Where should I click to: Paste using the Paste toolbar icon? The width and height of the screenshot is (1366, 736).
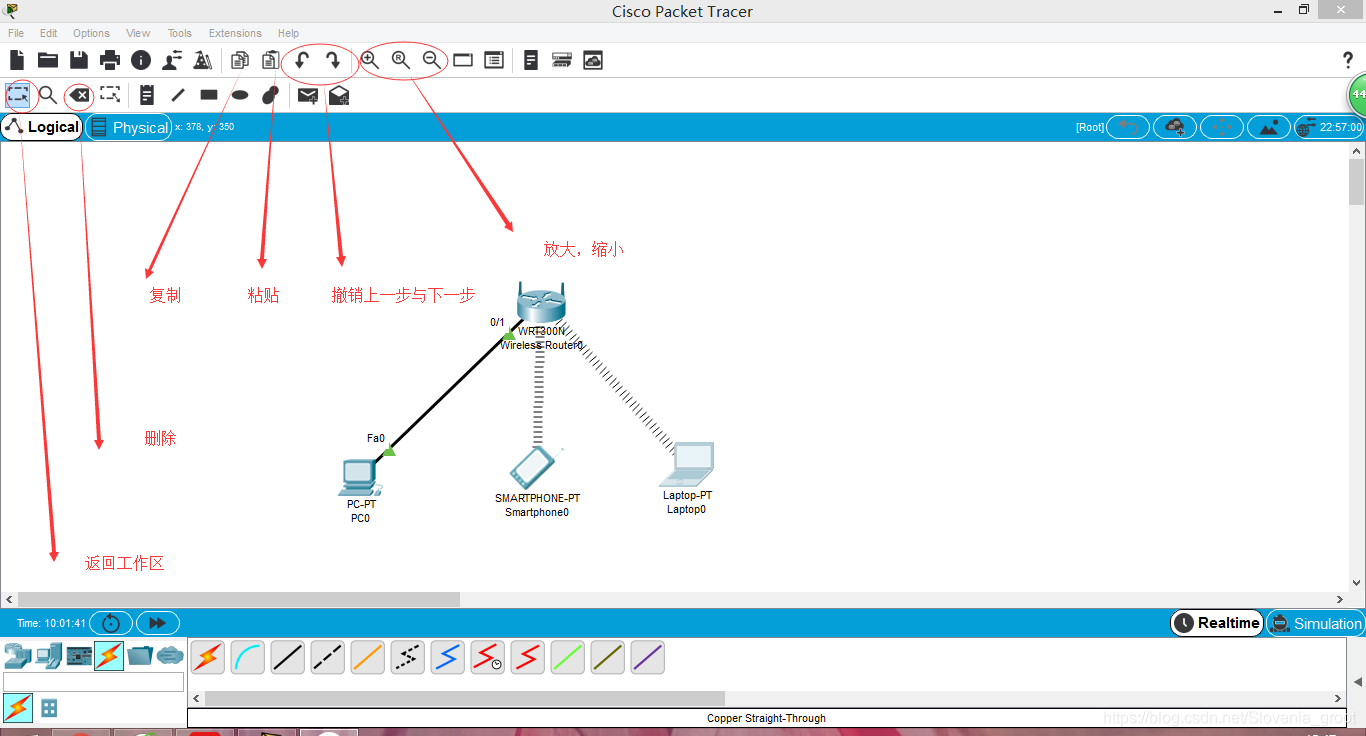(270, 60)
